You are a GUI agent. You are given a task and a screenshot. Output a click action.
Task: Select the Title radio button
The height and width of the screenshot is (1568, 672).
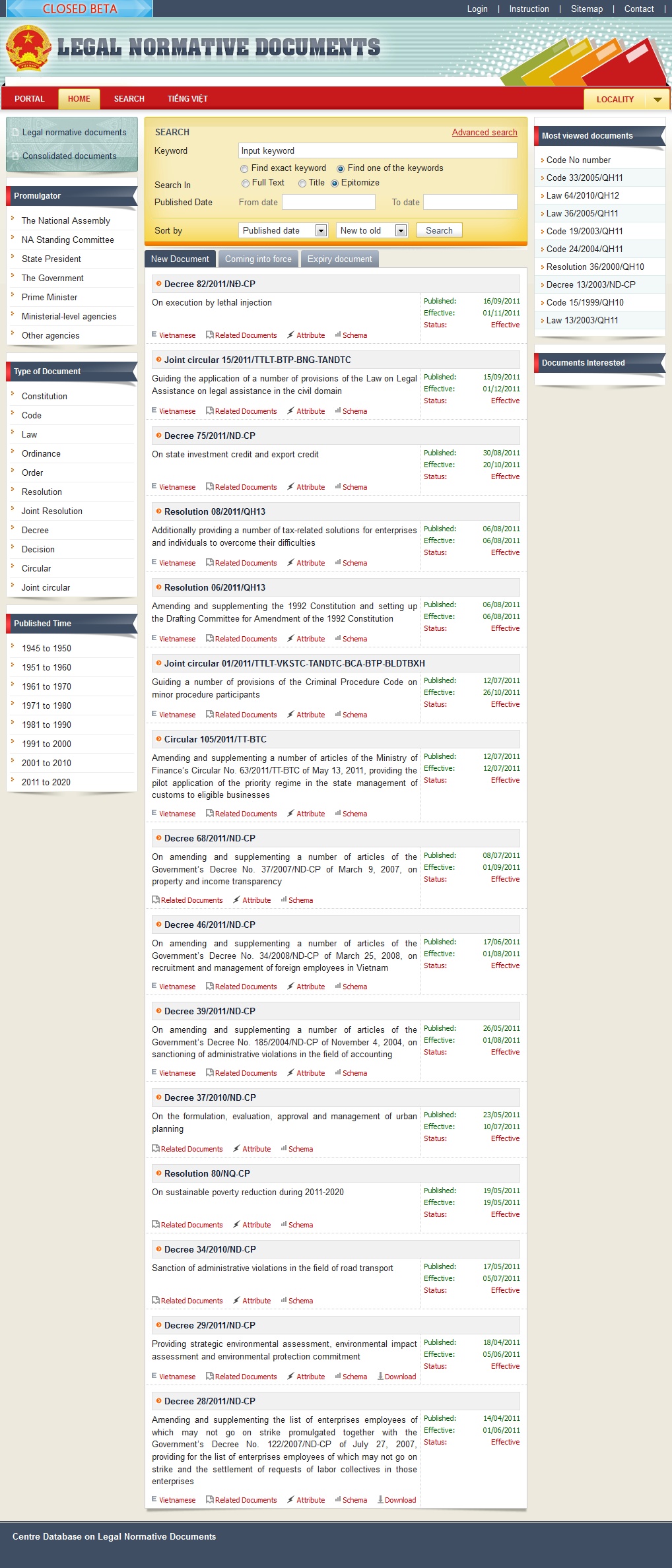[302, 183]
